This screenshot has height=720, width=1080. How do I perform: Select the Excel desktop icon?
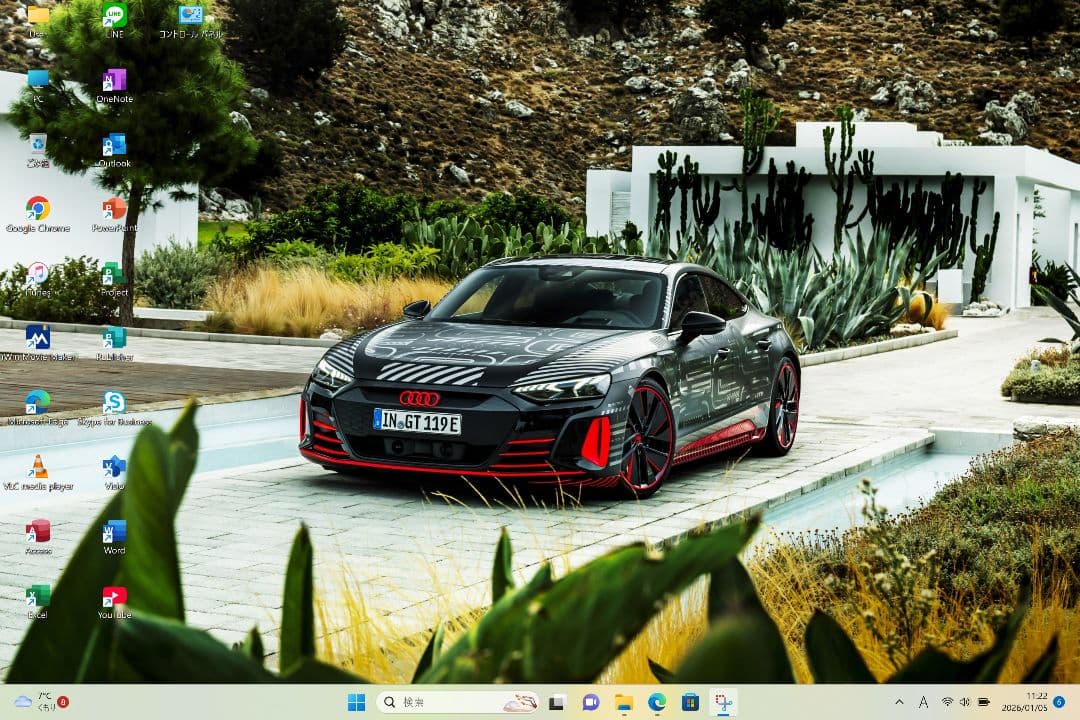(38, 596)
